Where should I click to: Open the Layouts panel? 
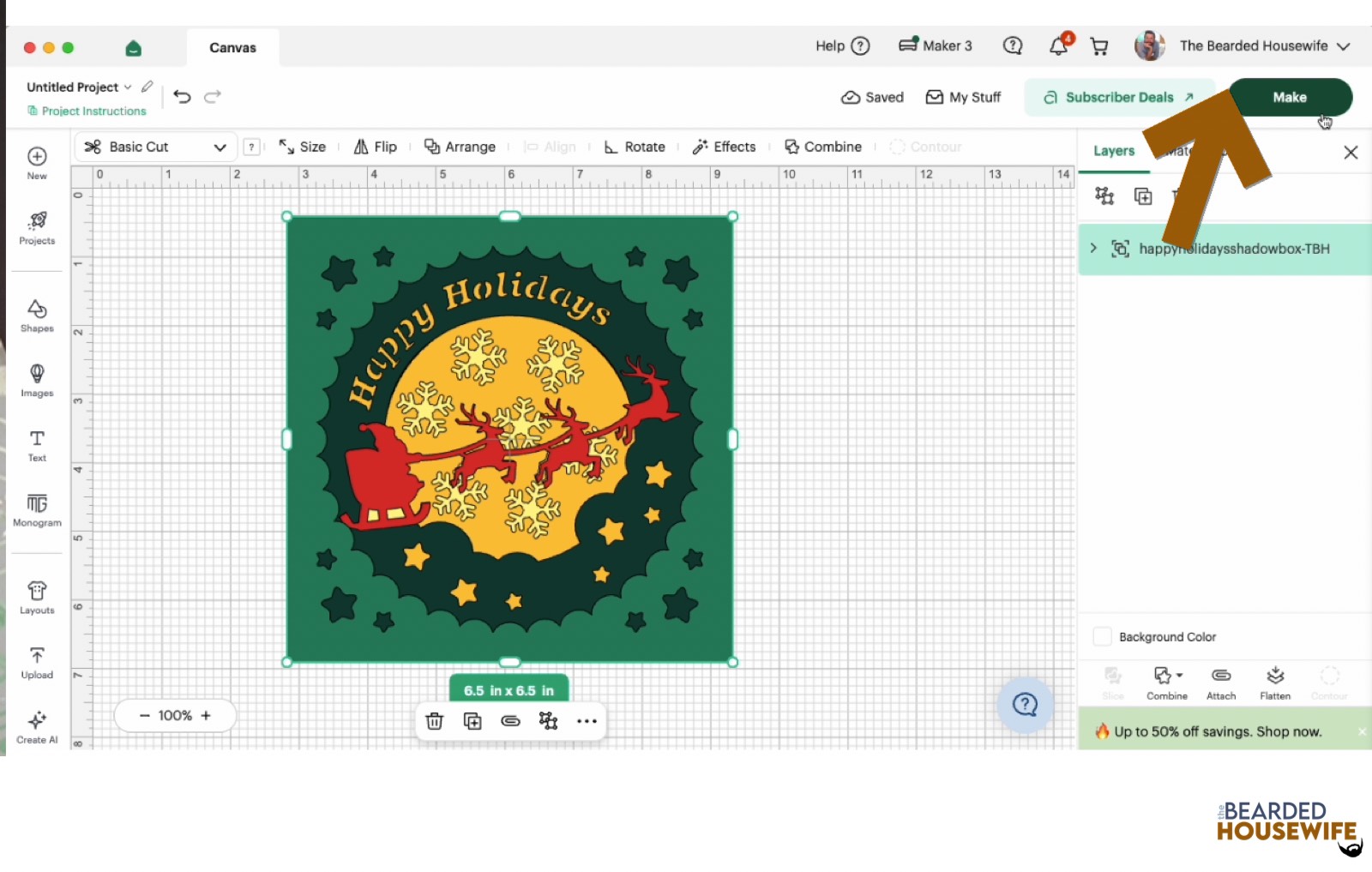pos(37,598)
